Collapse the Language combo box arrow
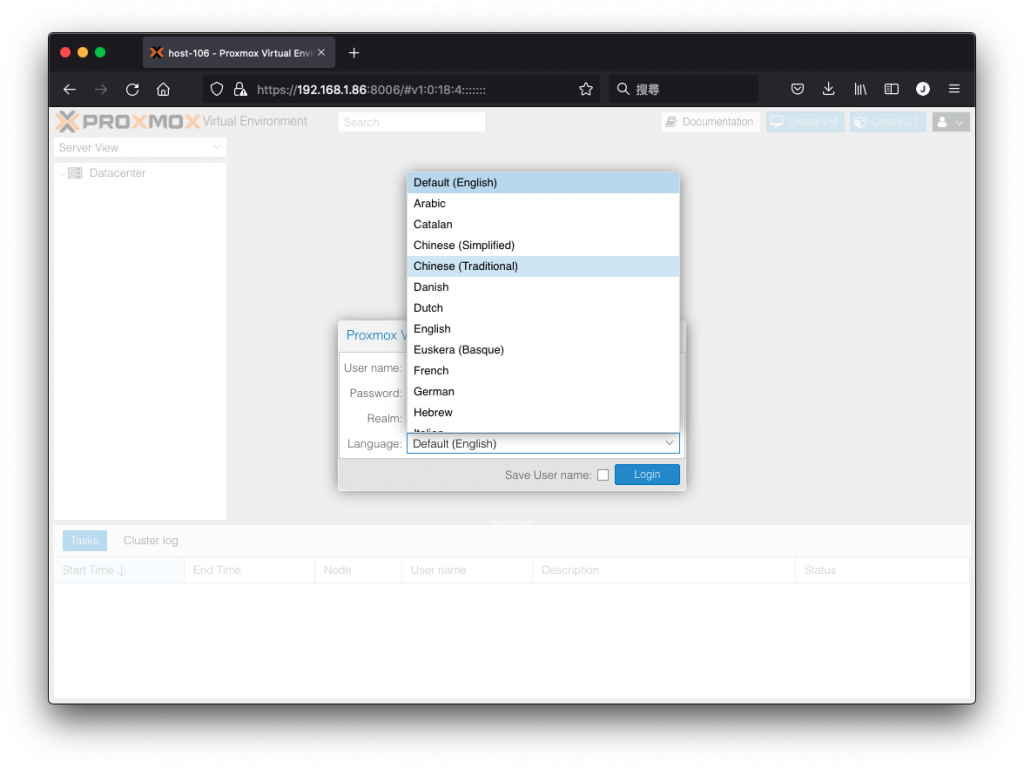The image size is (1024, 768). (x=669, y=443)
